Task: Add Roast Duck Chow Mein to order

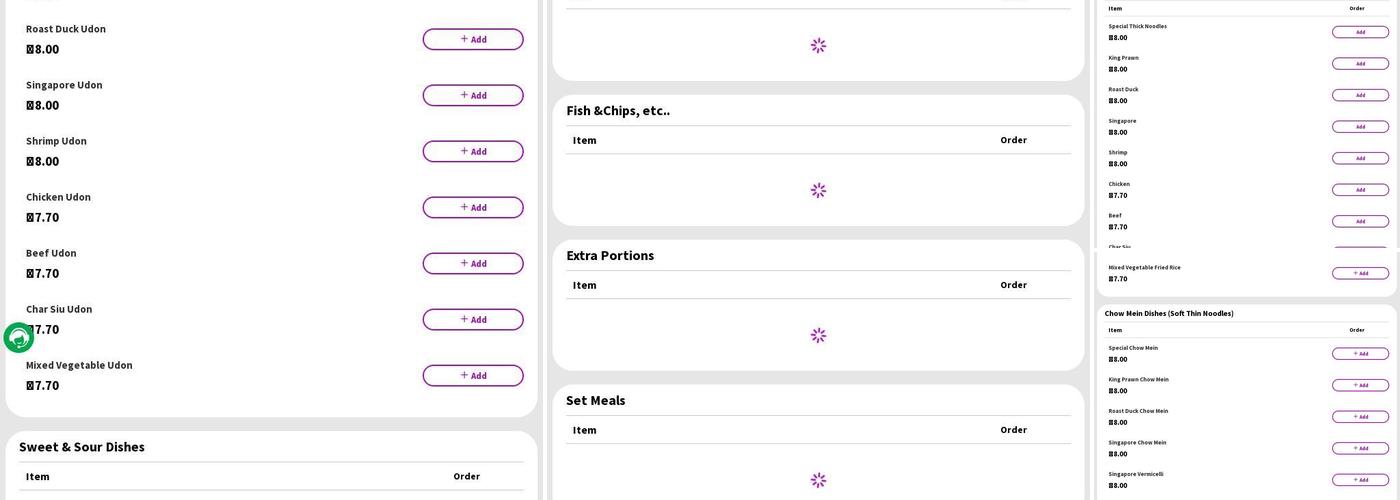Action: point(1360,417)
